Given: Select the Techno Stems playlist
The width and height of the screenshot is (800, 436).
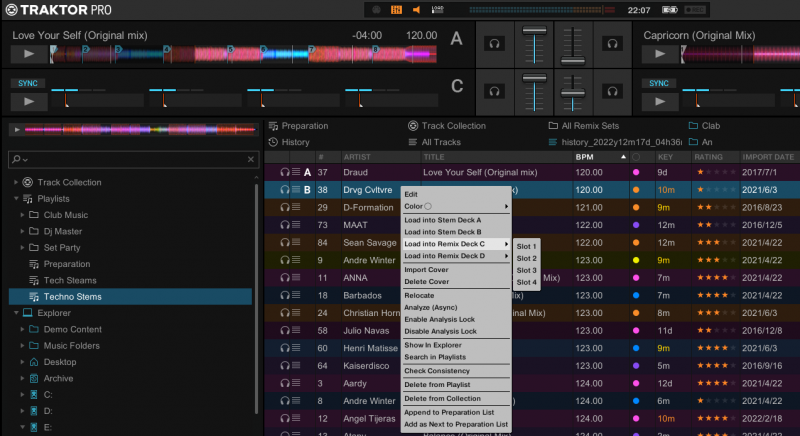Looking at the screenshot, I should point(130,296).
